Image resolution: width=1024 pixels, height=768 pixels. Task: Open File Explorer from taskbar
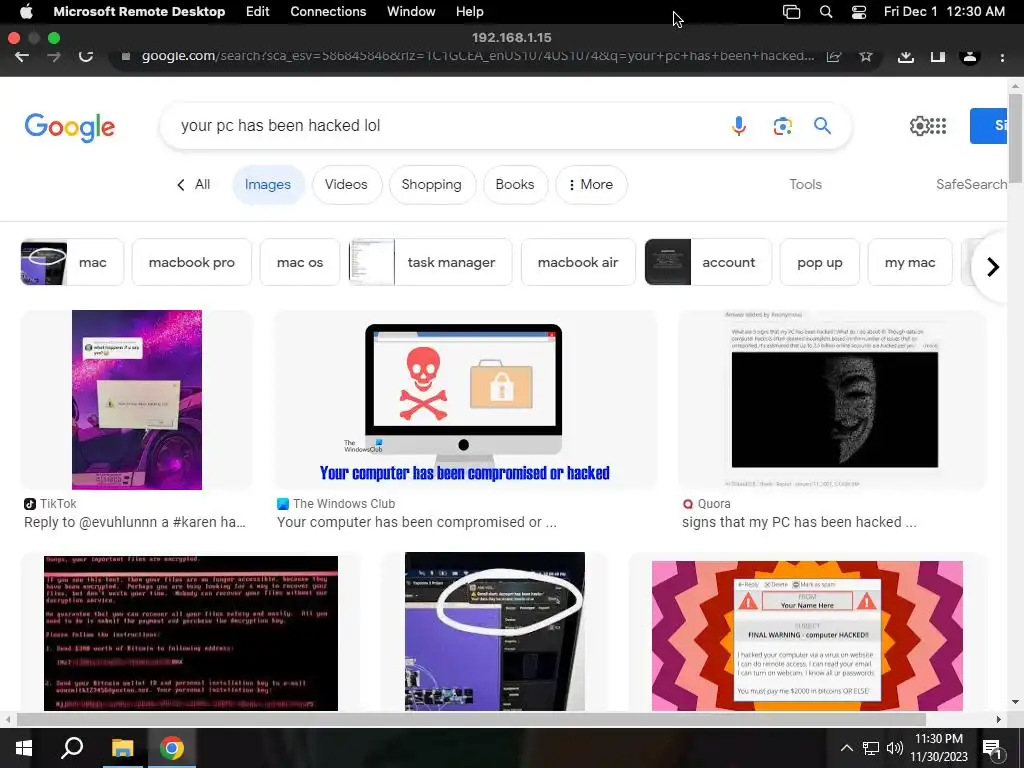122,748
